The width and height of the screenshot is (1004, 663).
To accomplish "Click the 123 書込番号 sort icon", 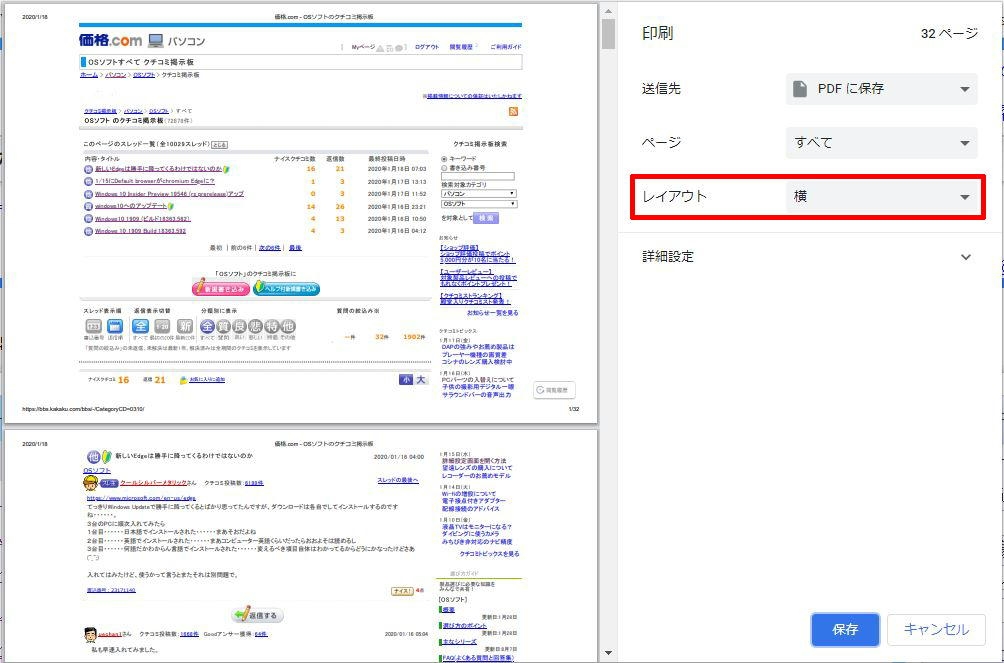I will pos(93,326).
